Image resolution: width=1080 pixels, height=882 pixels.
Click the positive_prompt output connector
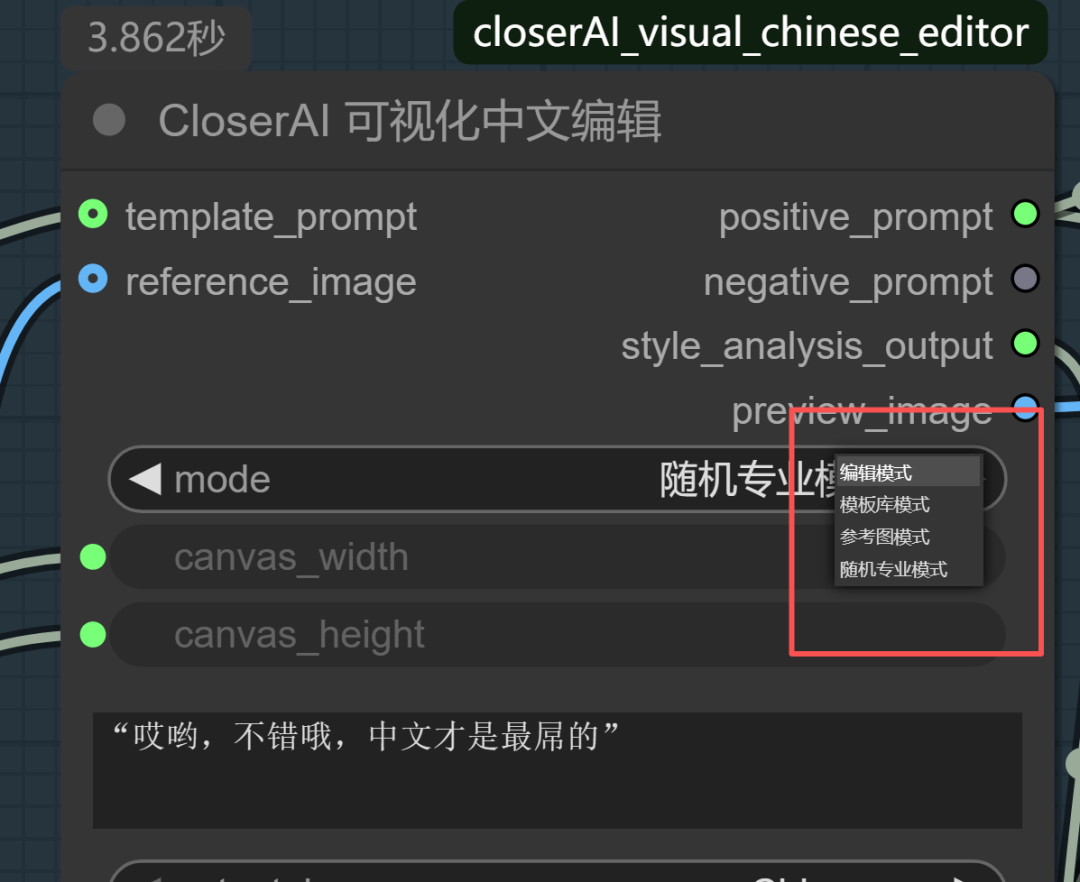point(1025,214)
